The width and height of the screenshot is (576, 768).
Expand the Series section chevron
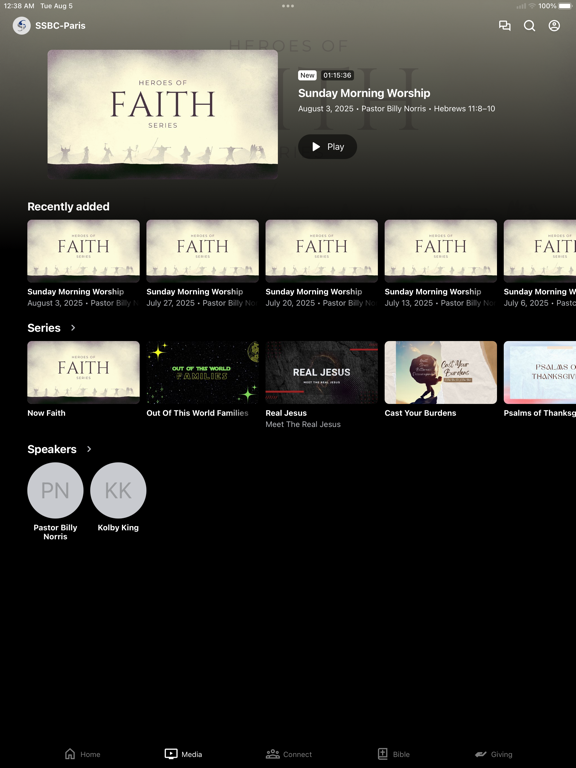pyautogui.click(x=73, y=328)
